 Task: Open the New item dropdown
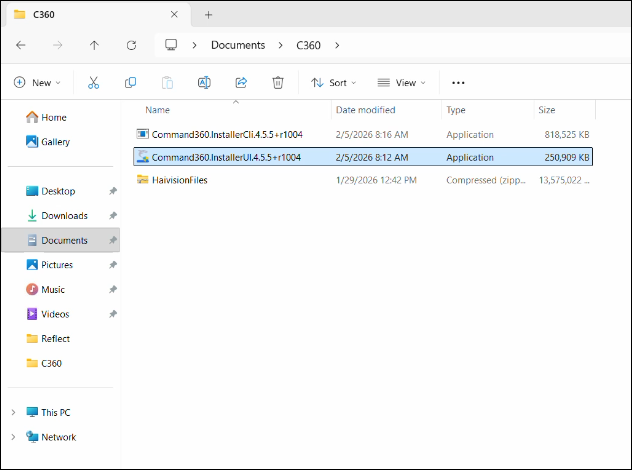click(37, 83)
